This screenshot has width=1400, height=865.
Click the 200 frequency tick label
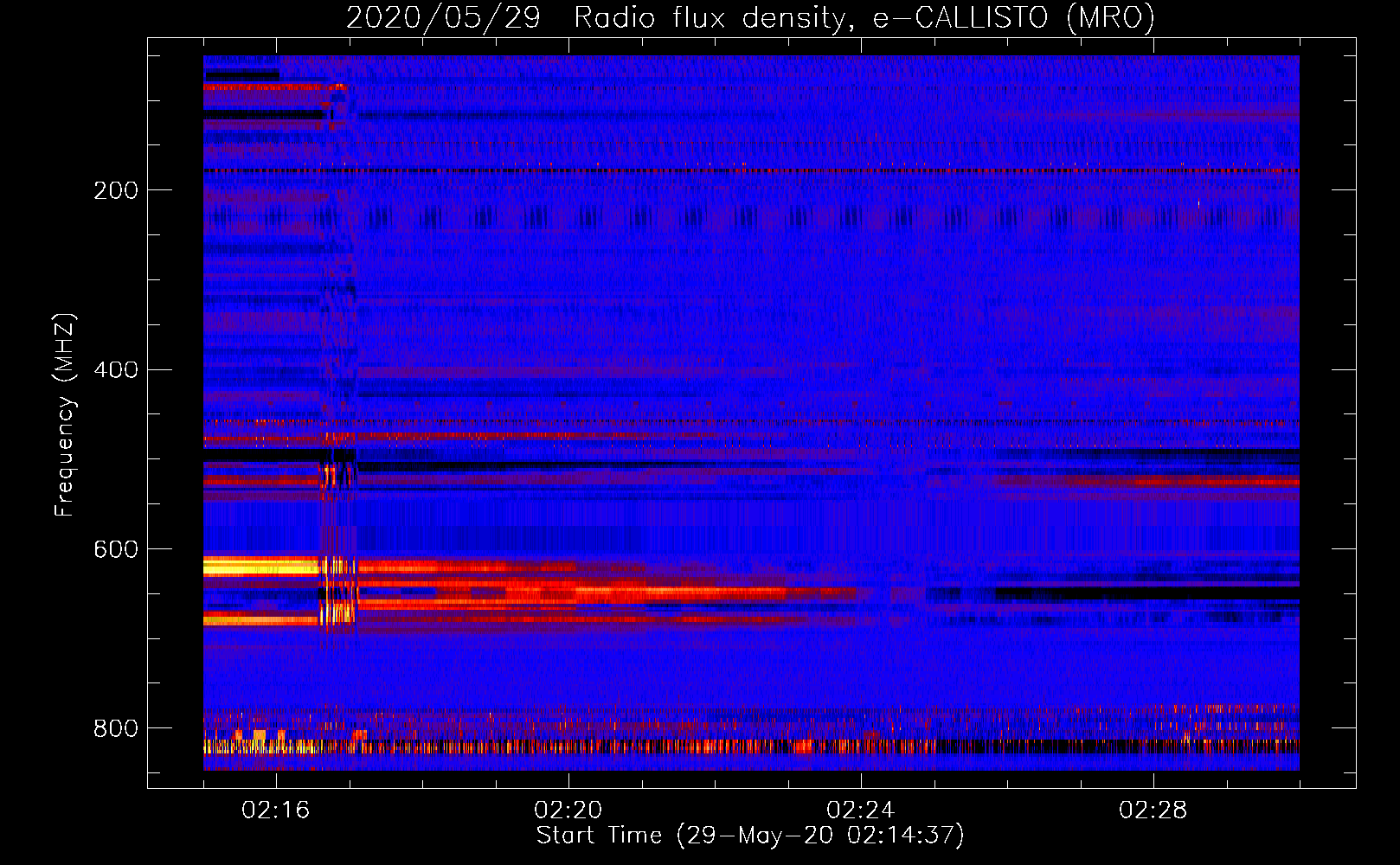[x=116, y=190]
